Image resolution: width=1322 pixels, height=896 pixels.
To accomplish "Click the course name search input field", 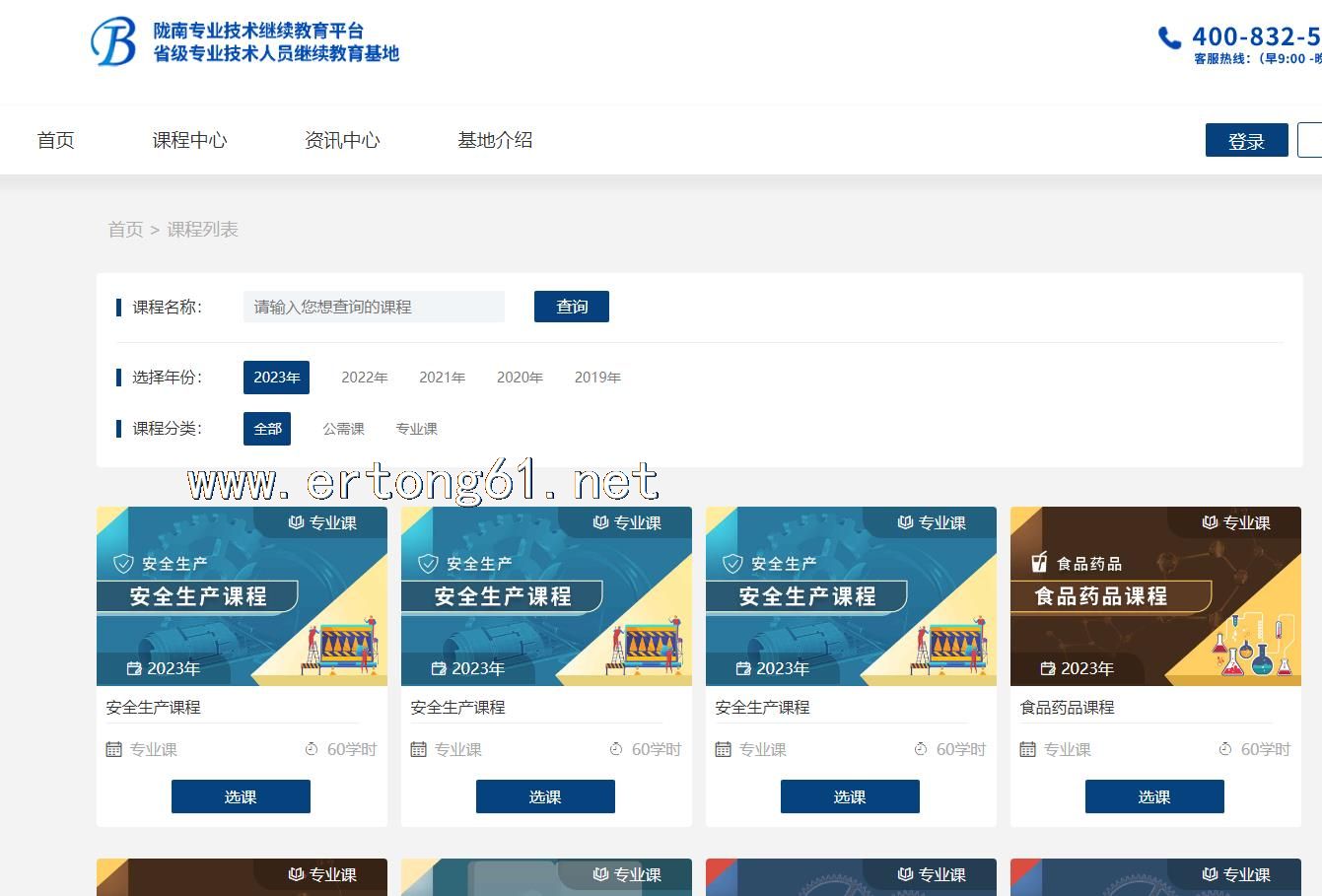I will [x=374, y=307].
